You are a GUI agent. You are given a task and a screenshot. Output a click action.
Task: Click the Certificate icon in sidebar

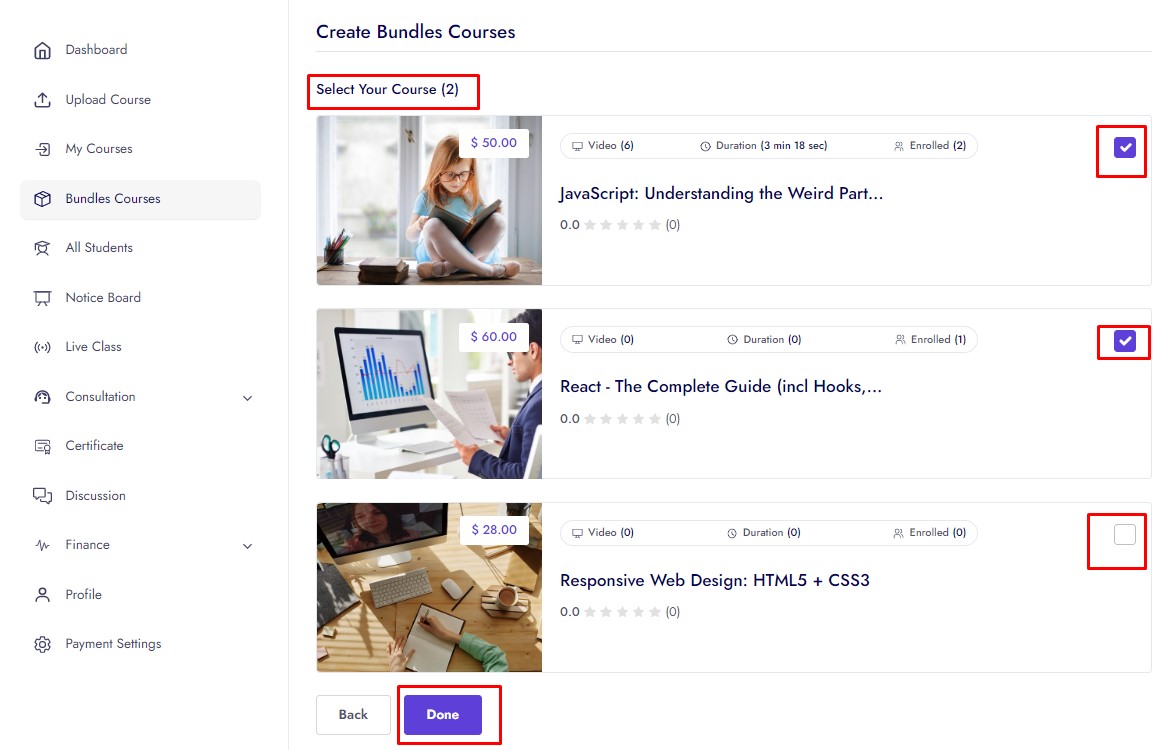42,446
